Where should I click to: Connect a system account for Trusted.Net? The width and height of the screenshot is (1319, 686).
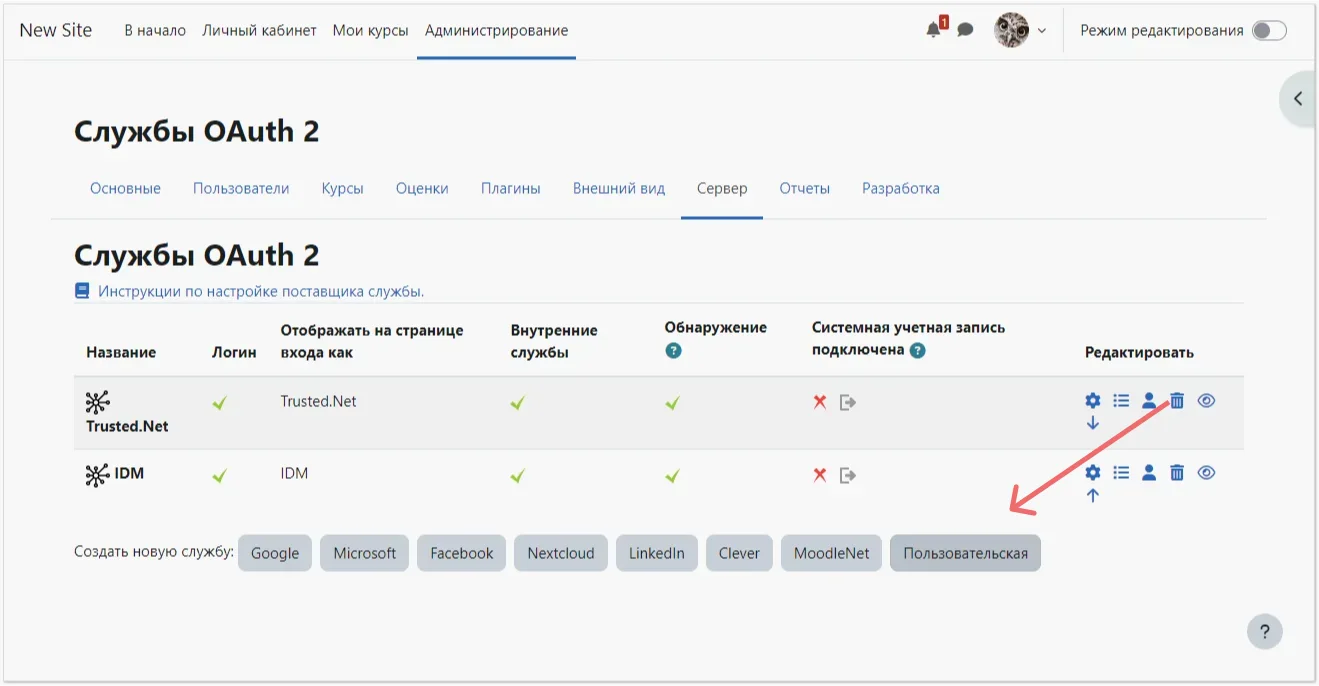(x=1149, y=400)
